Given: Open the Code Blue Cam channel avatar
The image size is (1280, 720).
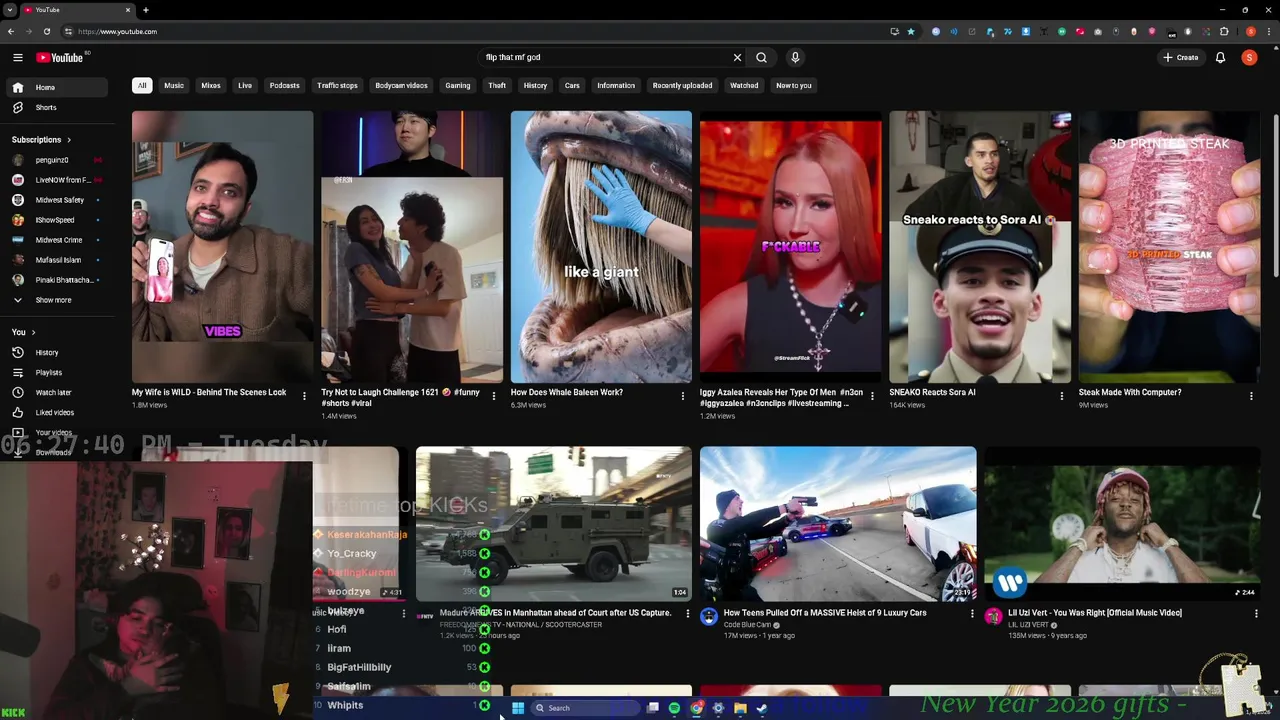Looking at the screenshot, I should [709, 616].
